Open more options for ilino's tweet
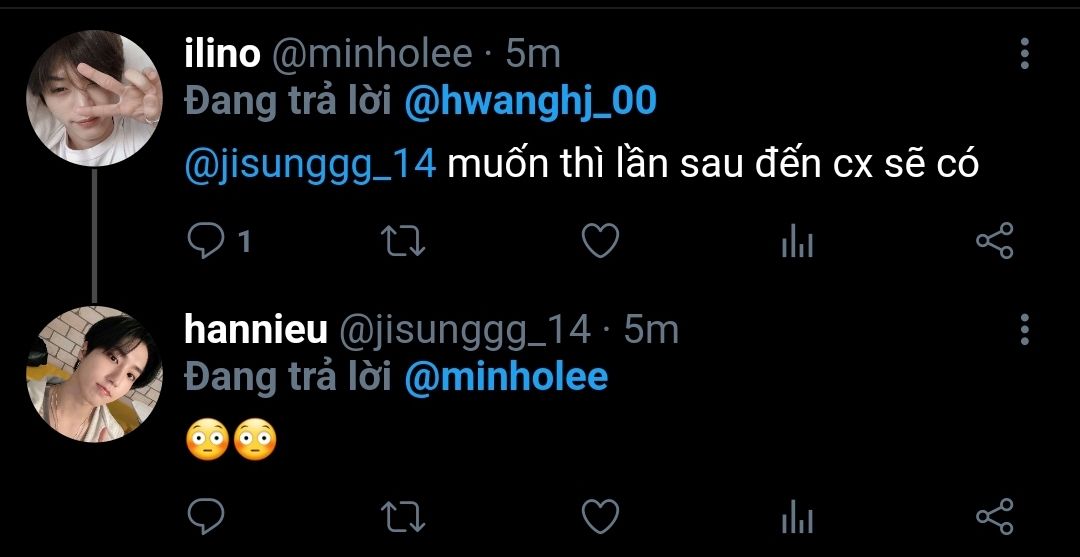 [x=1024, y=54]
